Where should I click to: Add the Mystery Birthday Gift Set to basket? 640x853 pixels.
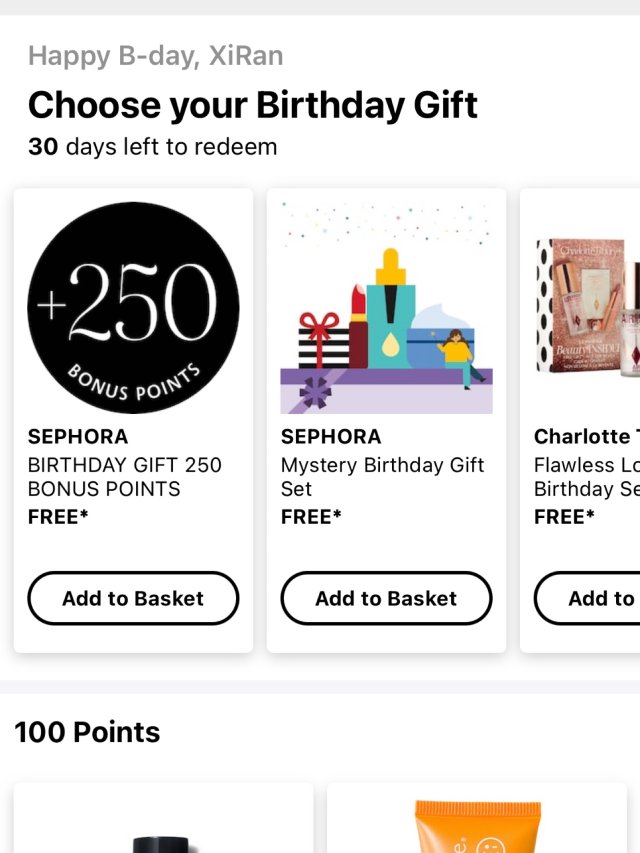(386, 598)
